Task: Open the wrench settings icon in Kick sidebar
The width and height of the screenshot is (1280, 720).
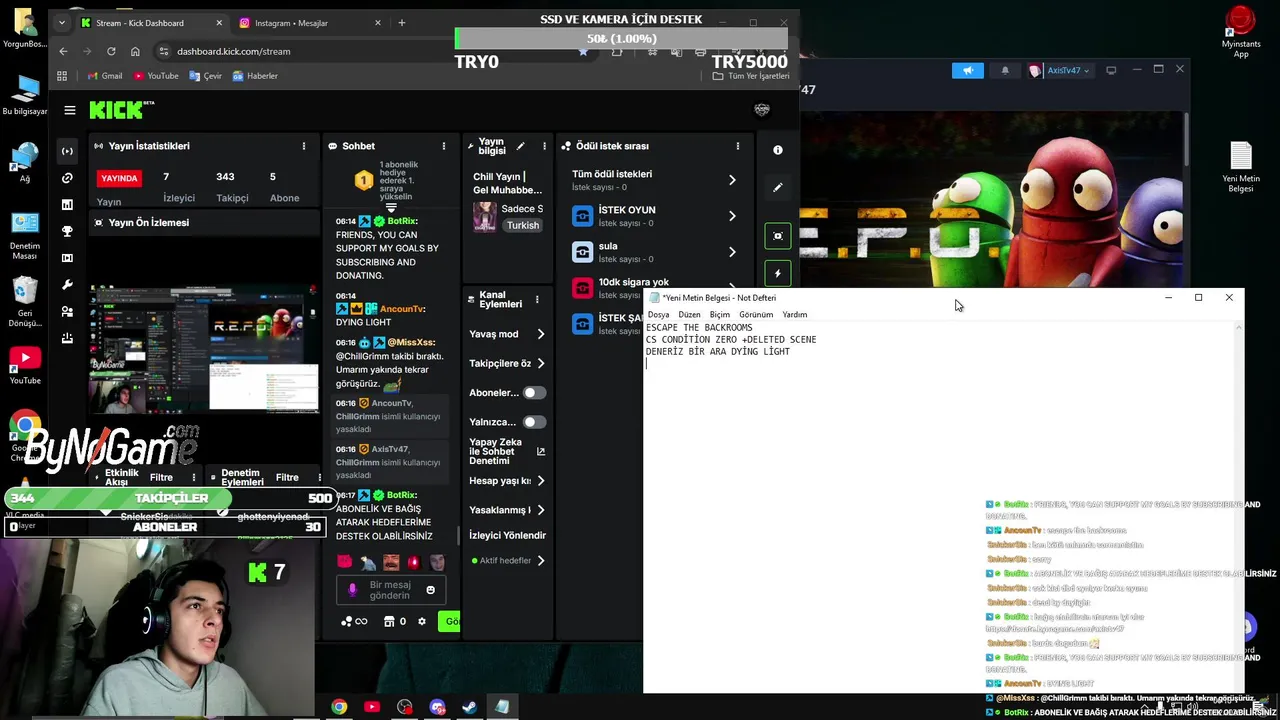Action: pos(67,285)
